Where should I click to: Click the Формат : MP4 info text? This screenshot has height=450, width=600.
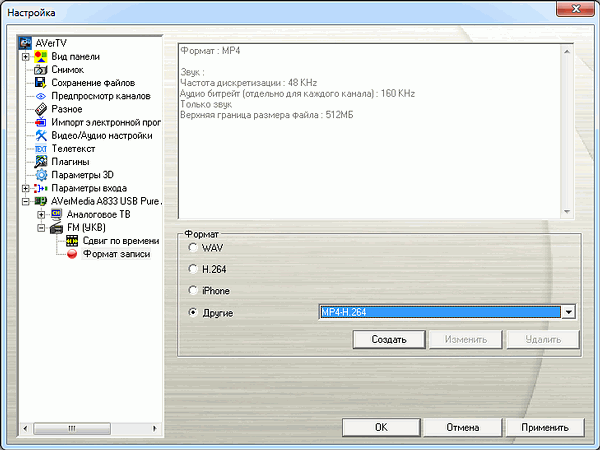[x=210, y=51]
